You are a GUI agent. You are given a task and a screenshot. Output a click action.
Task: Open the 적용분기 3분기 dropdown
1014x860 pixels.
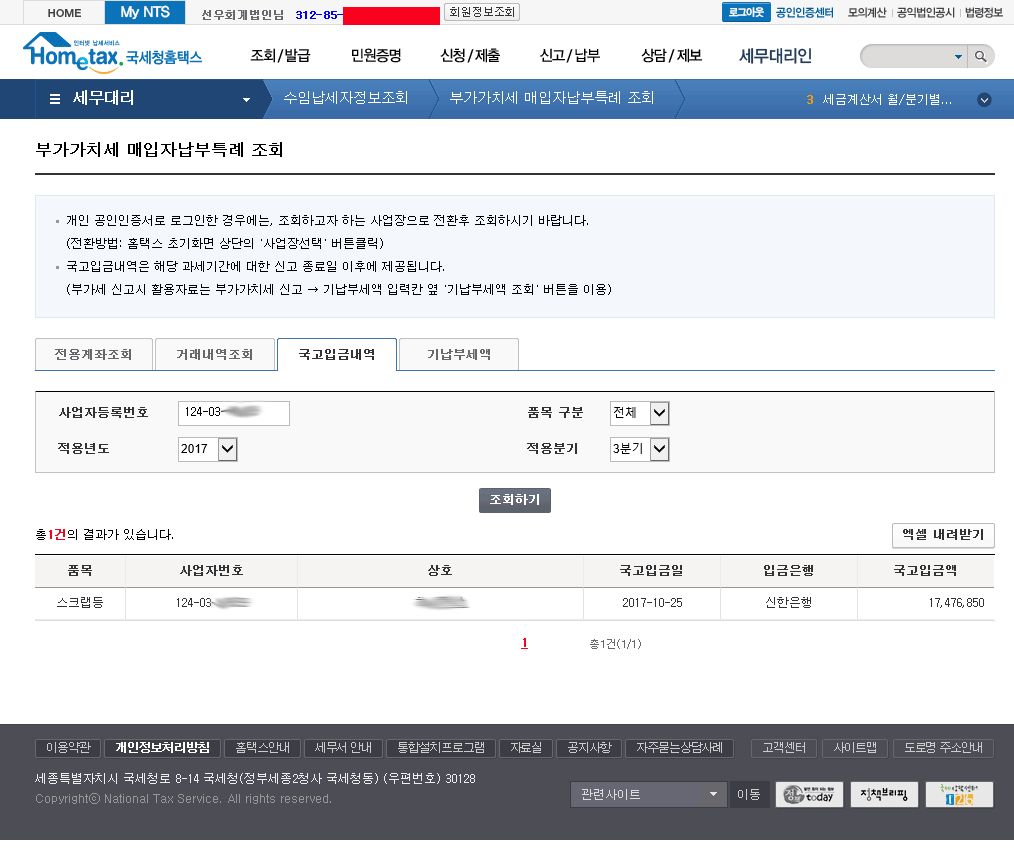tap(659, 449)
